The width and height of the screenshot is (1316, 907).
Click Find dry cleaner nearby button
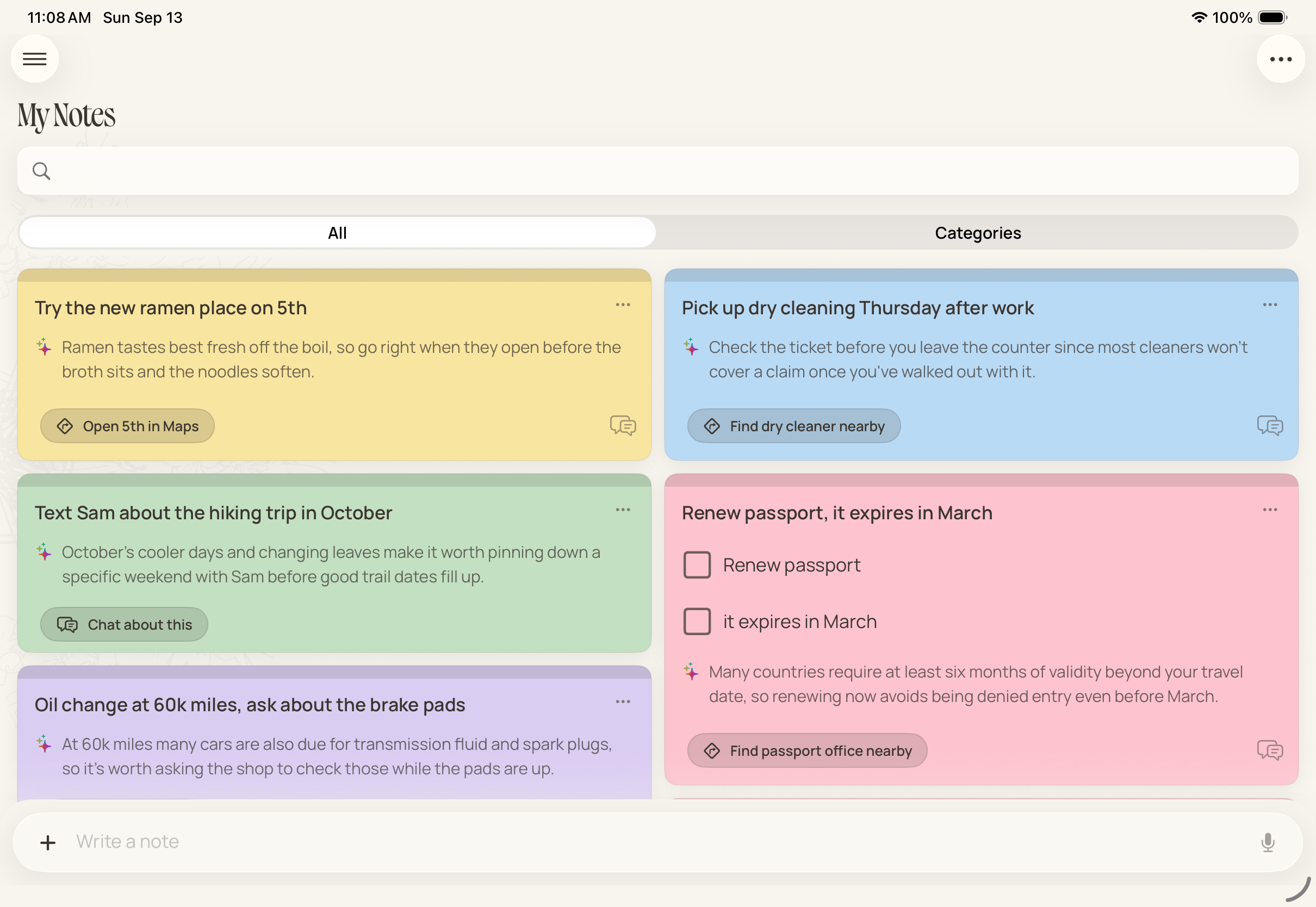pyautogui.click(x=794, y=426)
